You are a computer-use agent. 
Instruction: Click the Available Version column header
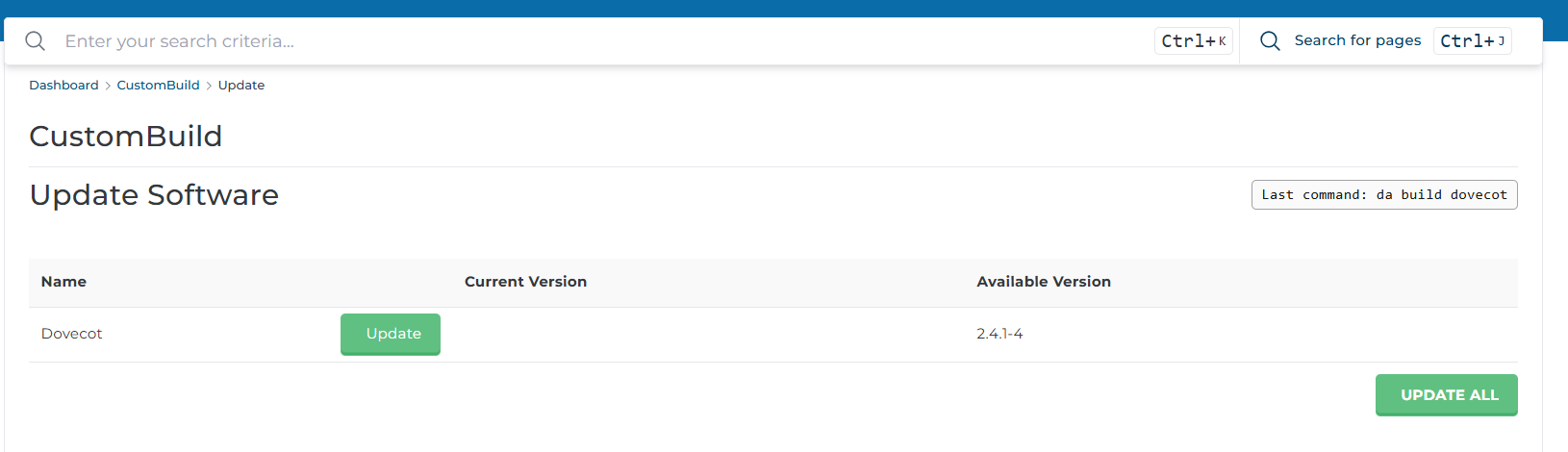point(1044,282)
